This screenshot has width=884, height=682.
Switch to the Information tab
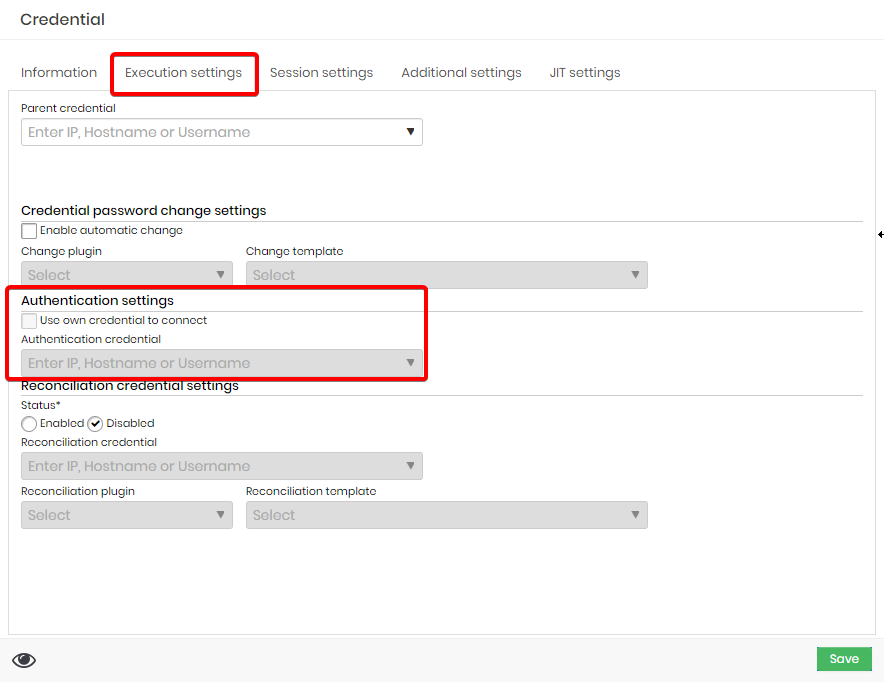tap(59, 73)
